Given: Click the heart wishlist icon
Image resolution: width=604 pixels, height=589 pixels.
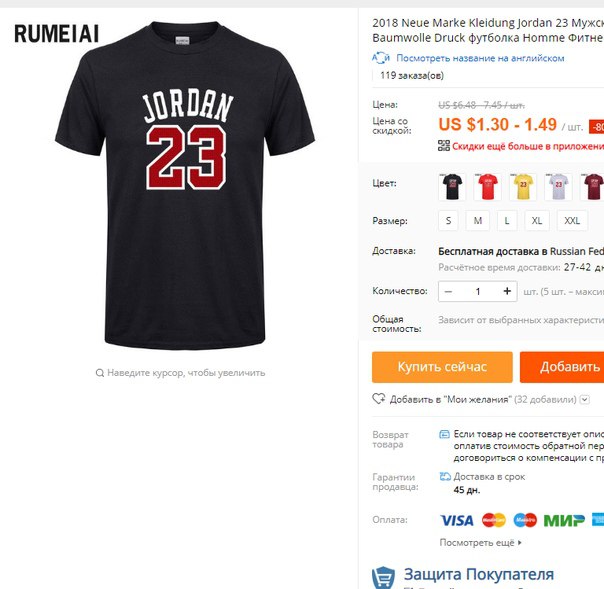Looking at the screenshot, I should [x=378, y=399].
